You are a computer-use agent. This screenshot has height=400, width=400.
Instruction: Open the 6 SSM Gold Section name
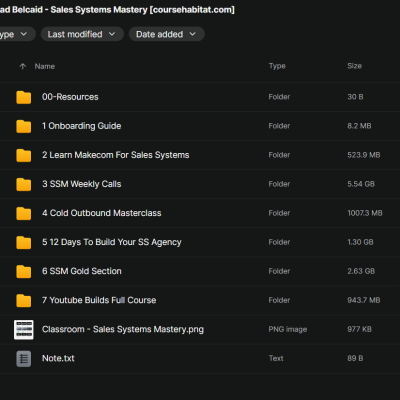coord(82,271)
